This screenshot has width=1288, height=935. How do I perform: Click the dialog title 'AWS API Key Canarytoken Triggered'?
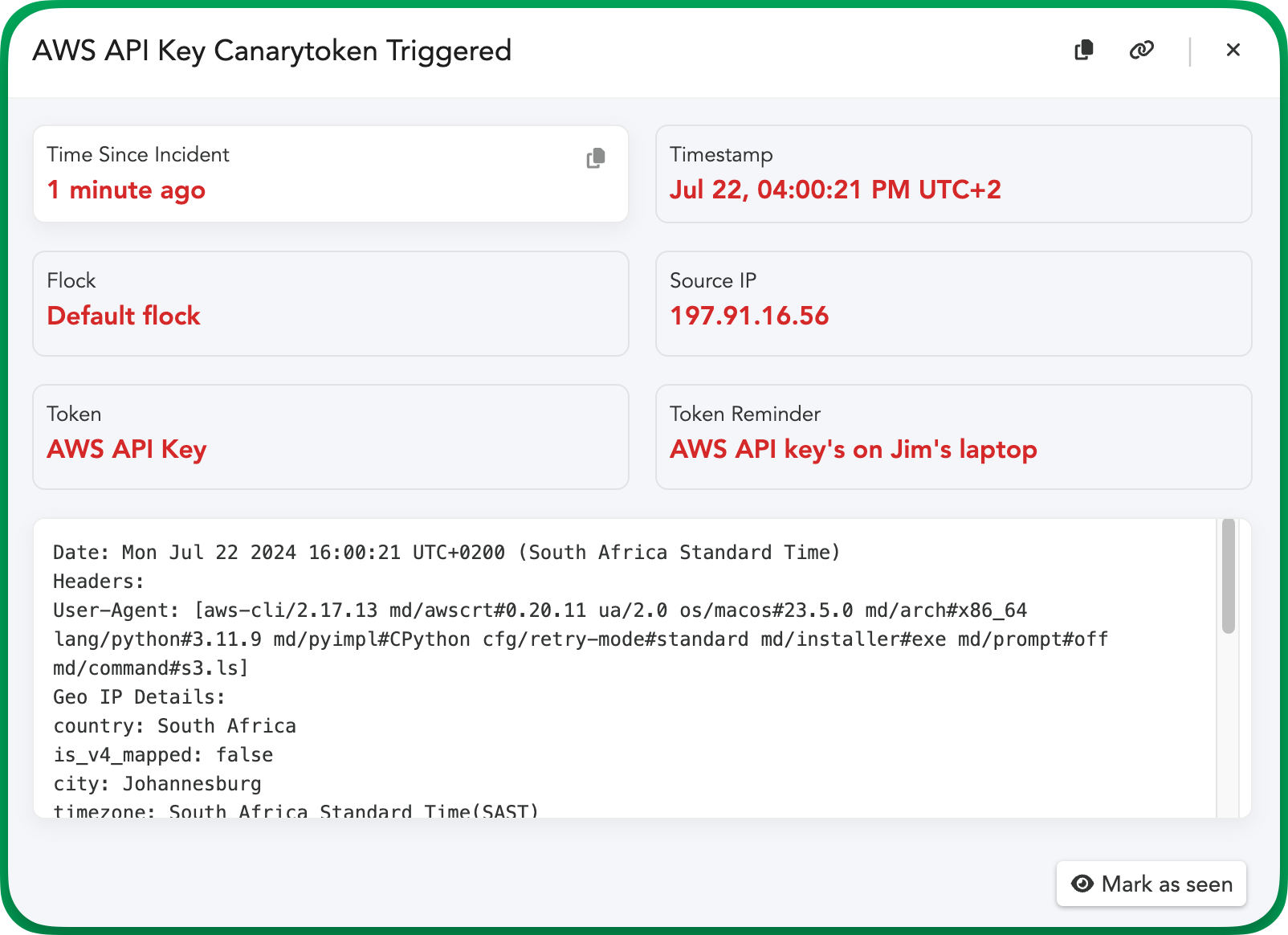pyautogui.click(x=271, y=51)
